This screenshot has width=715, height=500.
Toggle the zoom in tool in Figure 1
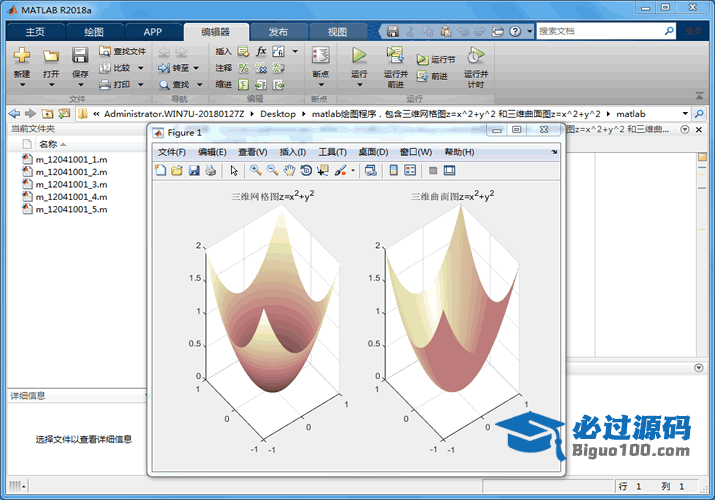(256, 170)
